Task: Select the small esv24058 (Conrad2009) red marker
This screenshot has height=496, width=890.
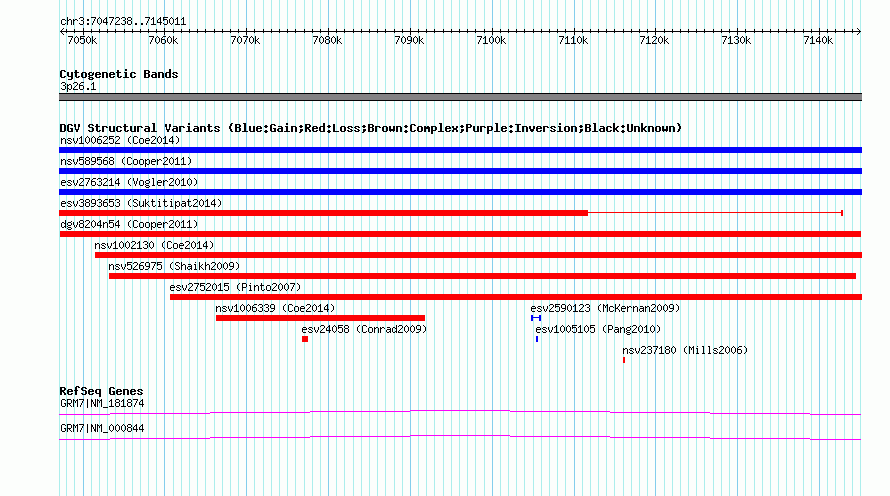Action: tap(305, 339)
